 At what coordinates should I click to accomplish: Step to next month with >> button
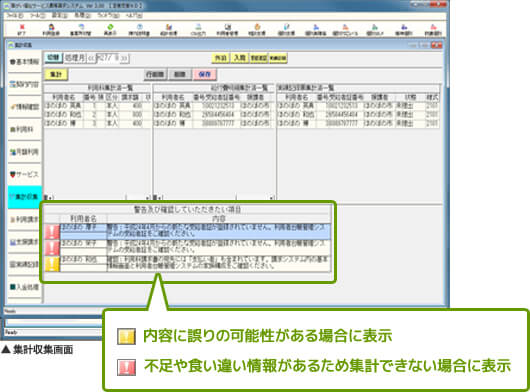click(x=124, y=58)
